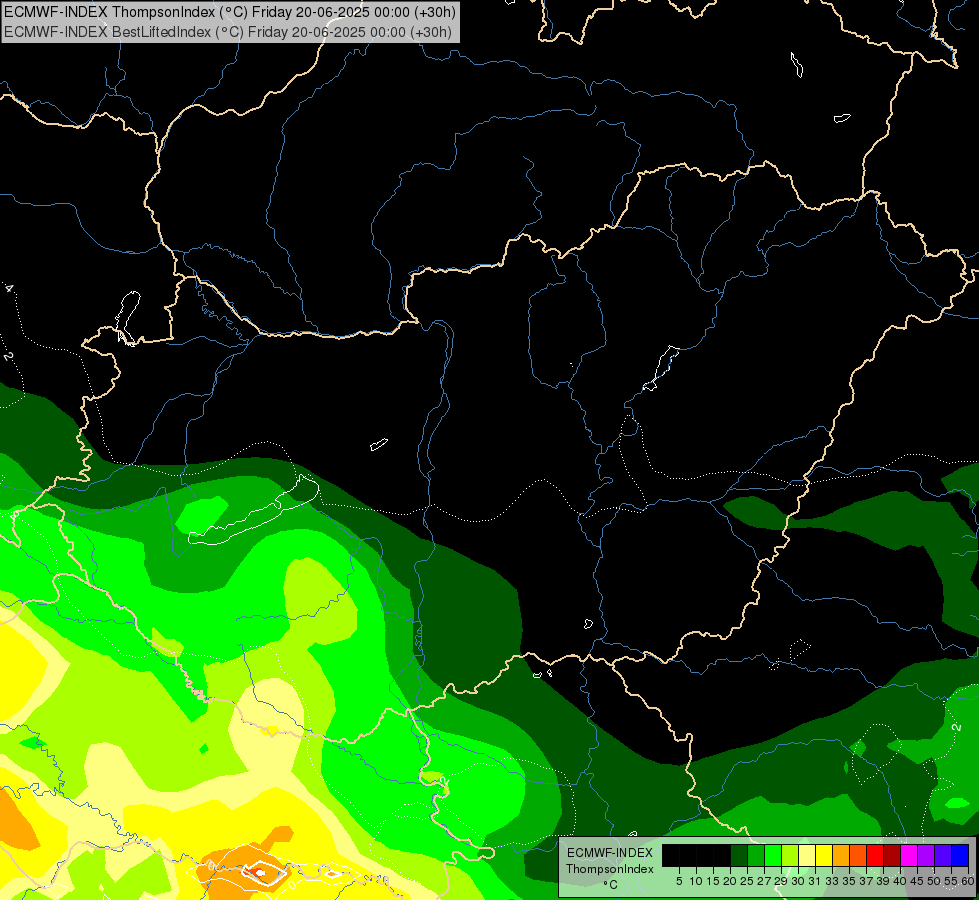The image size is (979, 900).
Task: Select the blue 55–60 legend swatch
Action: pyautogui.click(x=960, y=855)
